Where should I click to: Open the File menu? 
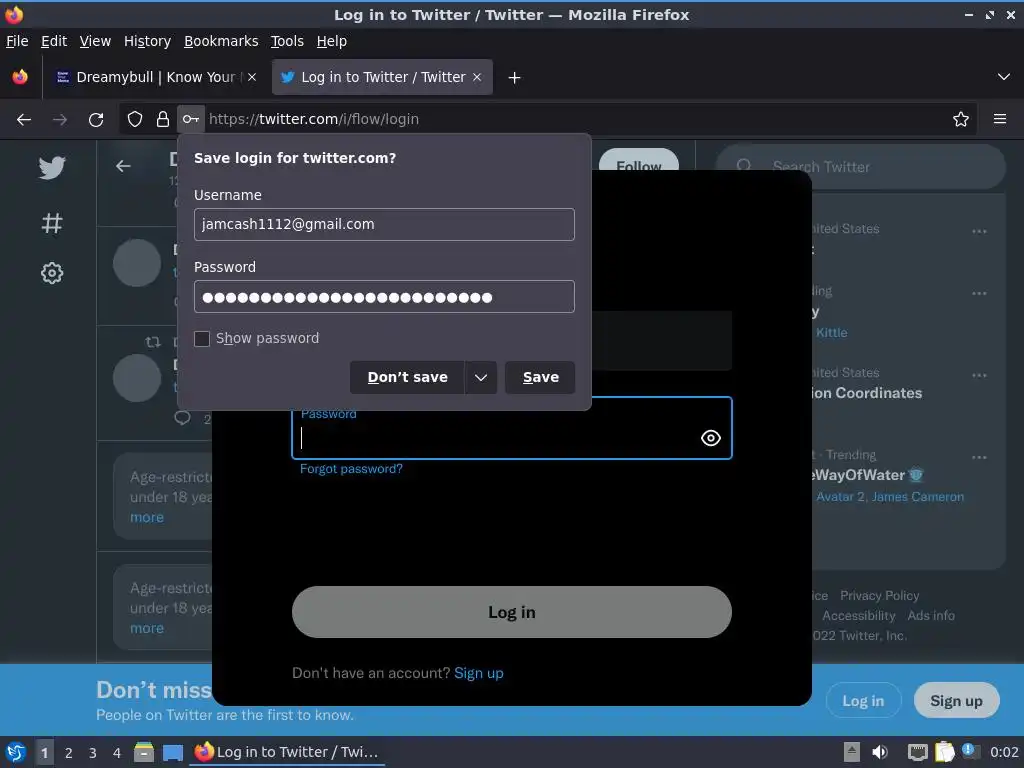(17, 41)
